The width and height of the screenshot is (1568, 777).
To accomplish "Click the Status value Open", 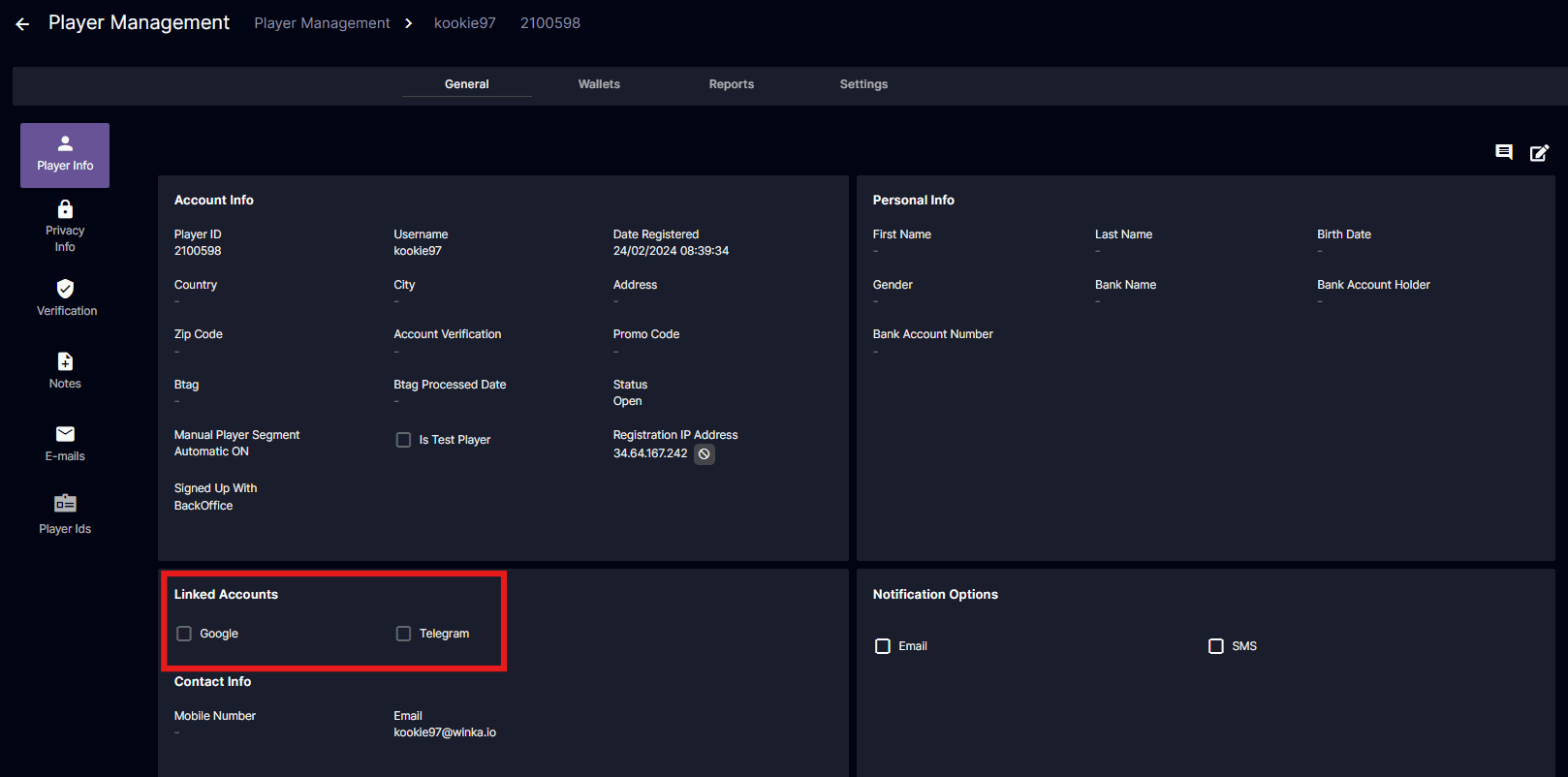I will (x=627, y=401).
